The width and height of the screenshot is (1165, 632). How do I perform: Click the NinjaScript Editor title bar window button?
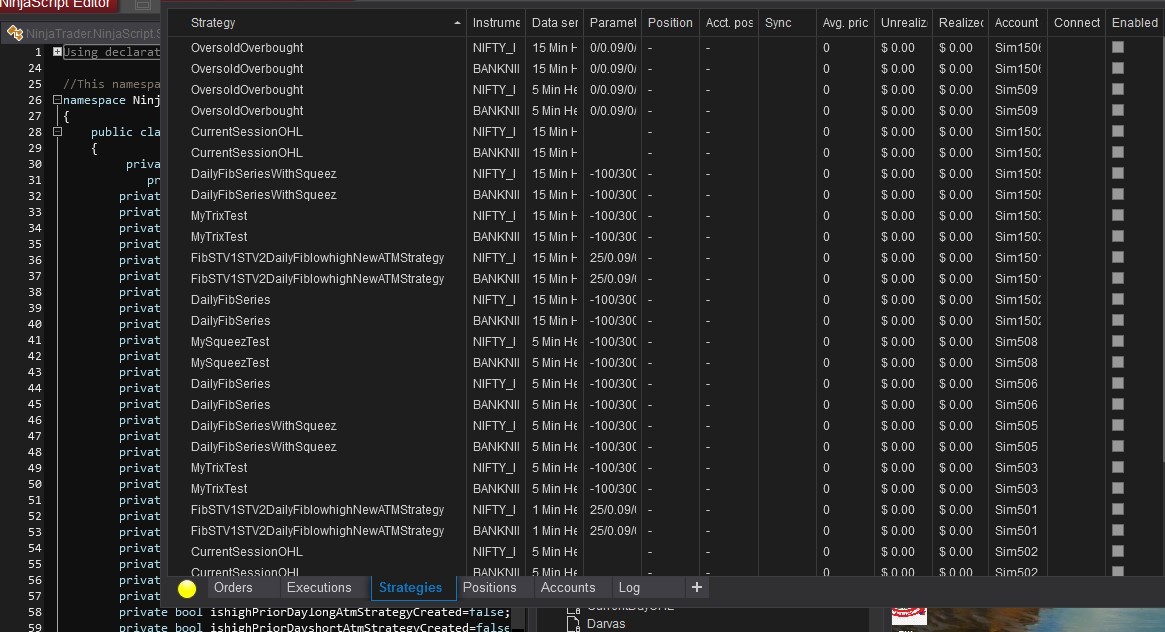pyautogui.click(x=143, y=4)
